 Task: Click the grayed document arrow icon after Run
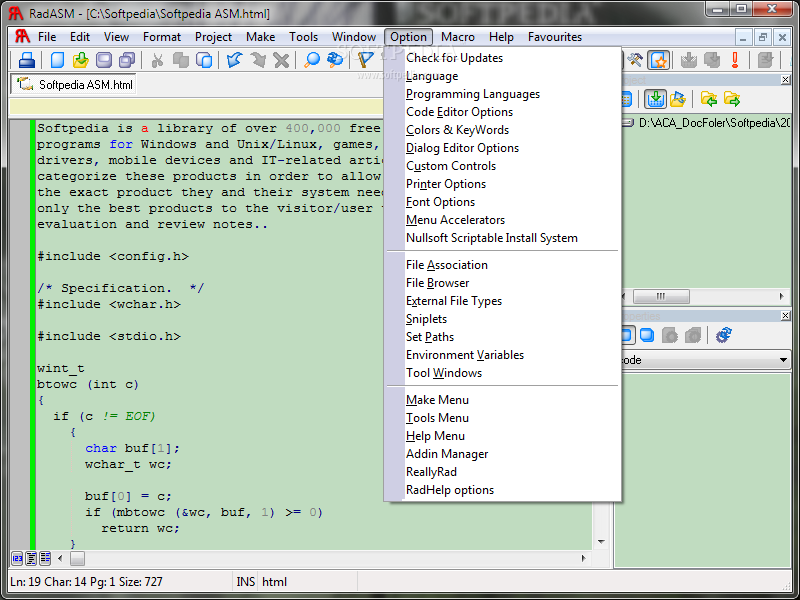[x=765, y=60]
